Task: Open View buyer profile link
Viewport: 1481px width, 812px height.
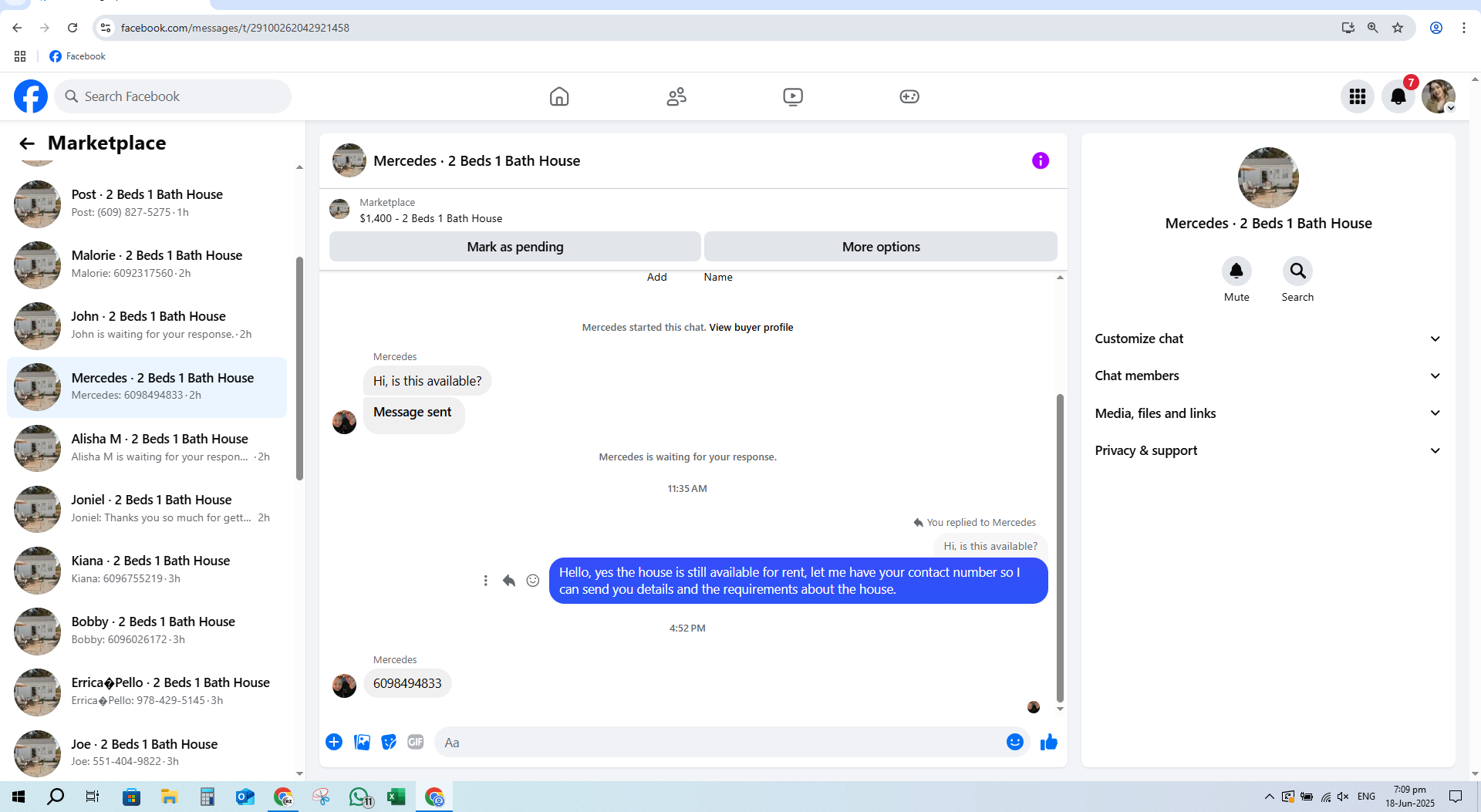Action: 751,327
